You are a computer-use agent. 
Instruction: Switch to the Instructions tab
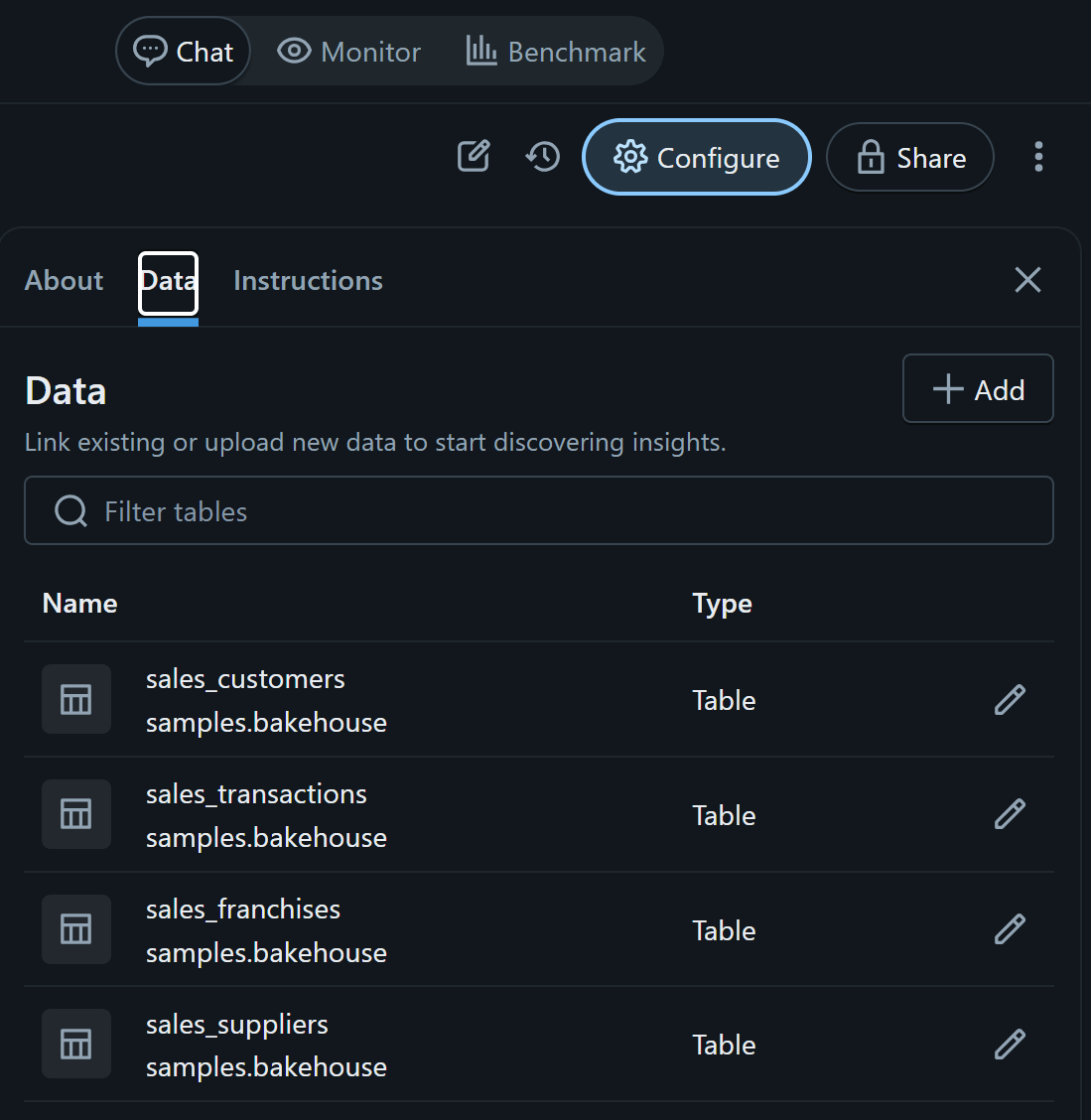[308, 281]
